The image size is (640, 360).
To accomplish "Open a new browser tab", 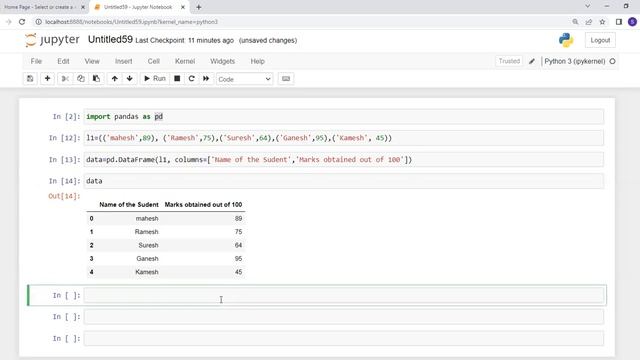I will click(x=199, y=7).
